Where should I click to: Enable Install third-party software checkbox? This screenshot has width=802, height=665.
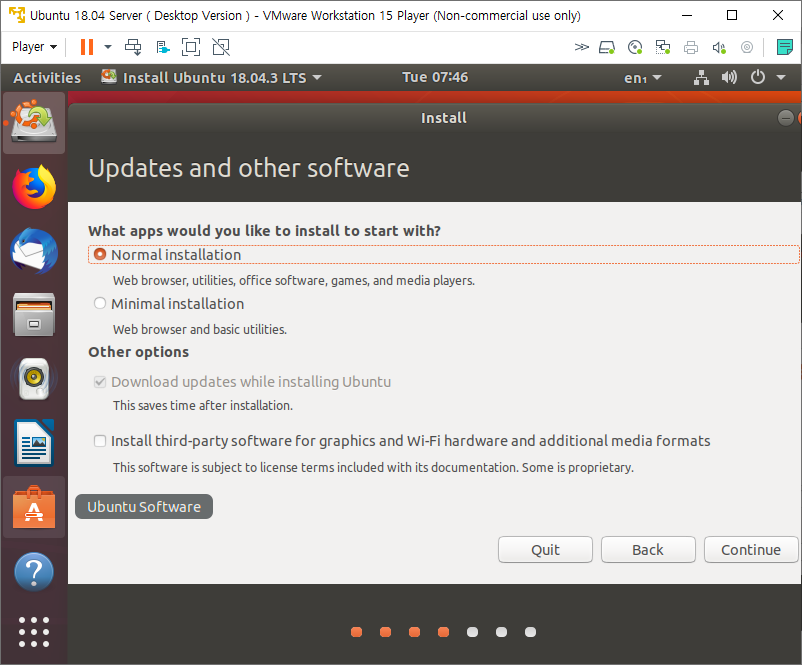(100, 441)
